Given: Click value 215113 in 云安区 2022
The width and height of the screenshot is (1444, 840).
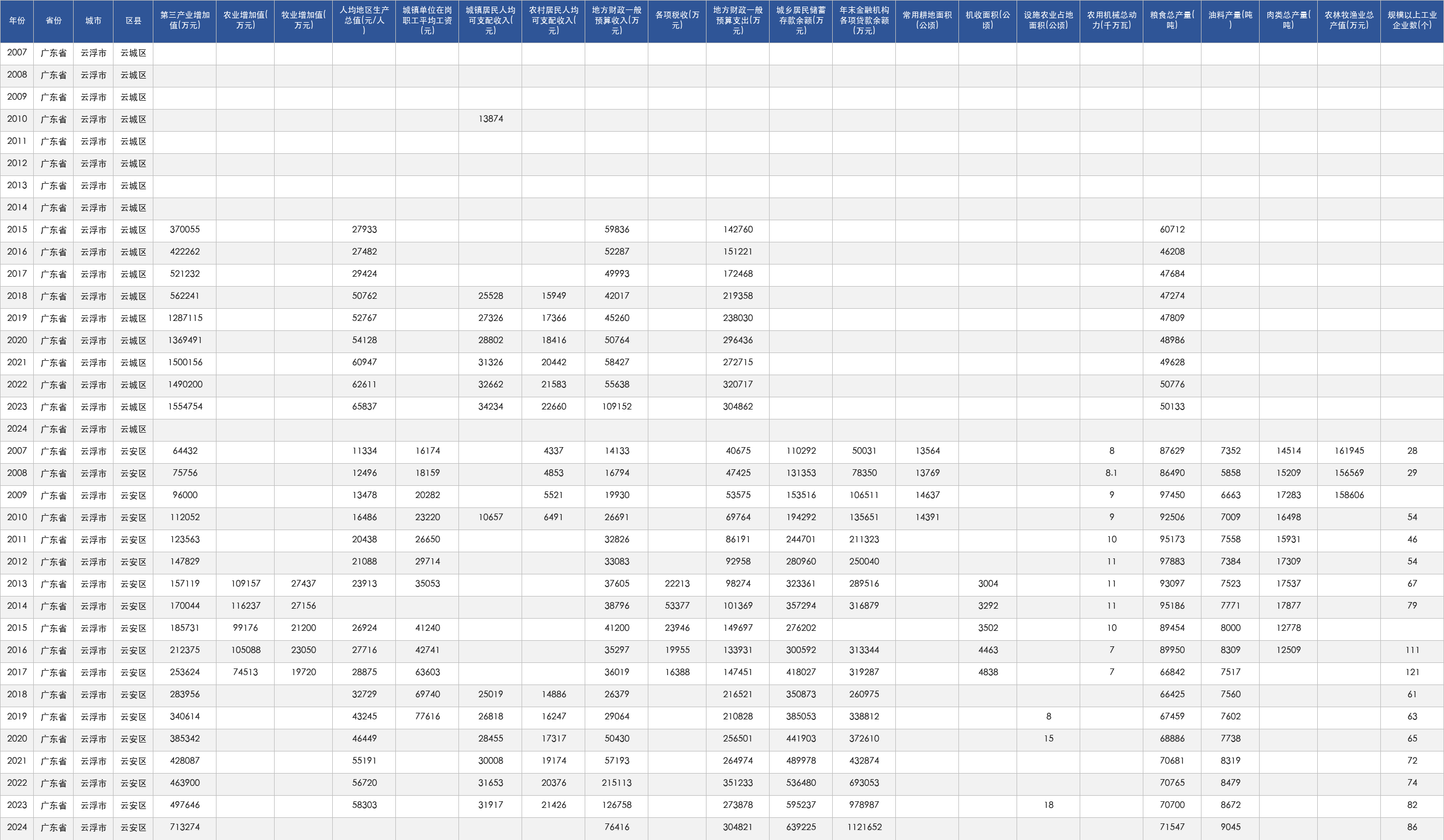Looking at the screenshot, I should [x=617, y=783].
